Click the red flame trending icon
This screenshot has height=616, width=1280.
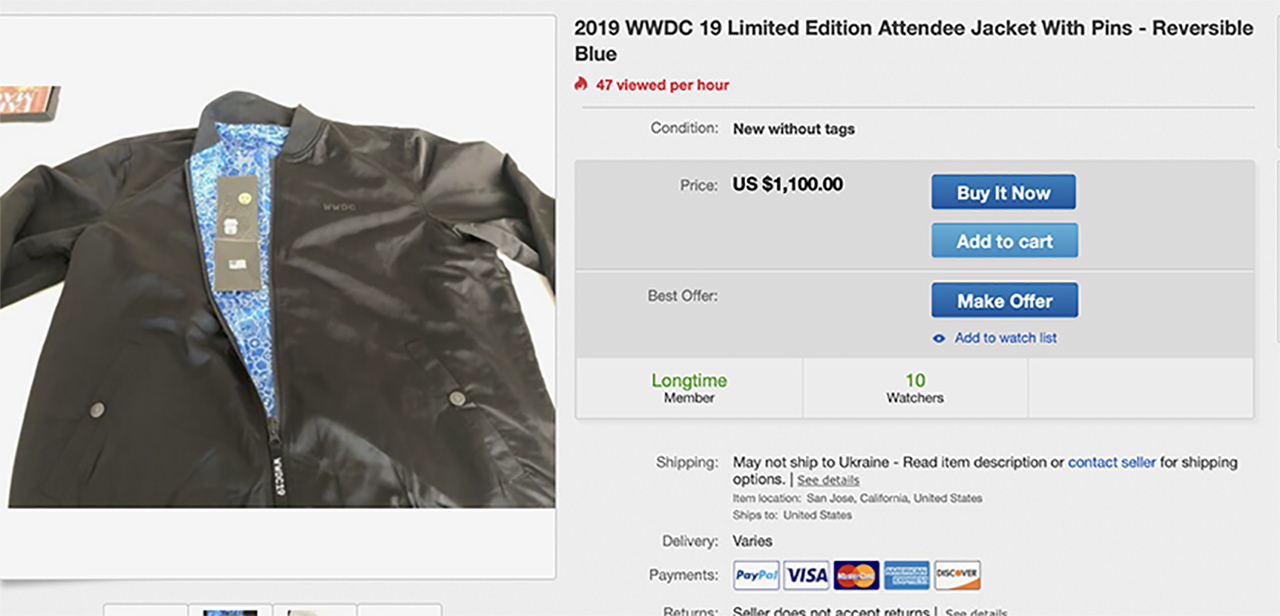[x=581, y=85]
